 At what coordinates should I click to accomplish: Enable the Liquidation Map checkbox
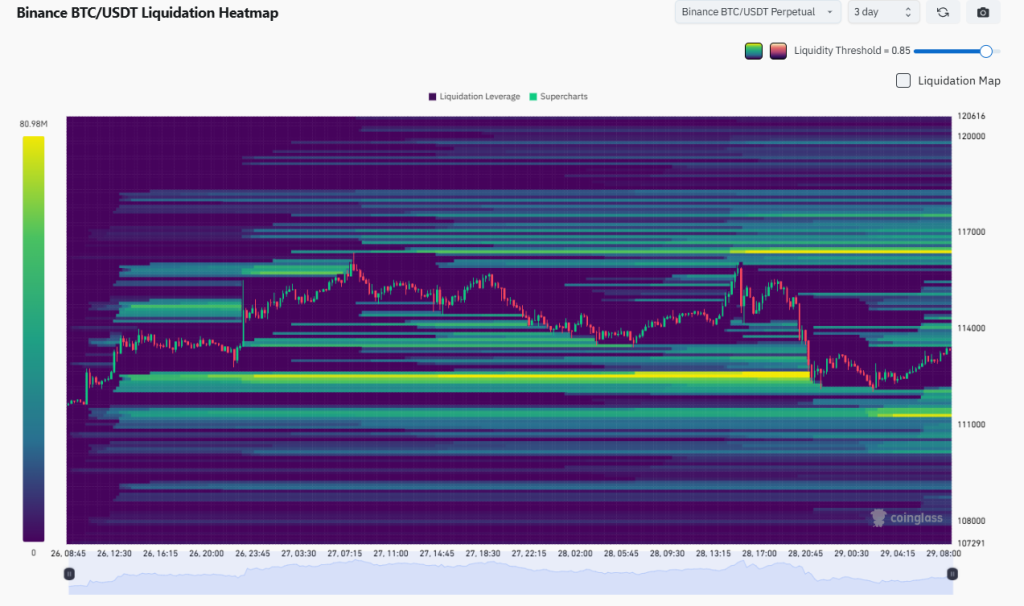pos(903,81)
